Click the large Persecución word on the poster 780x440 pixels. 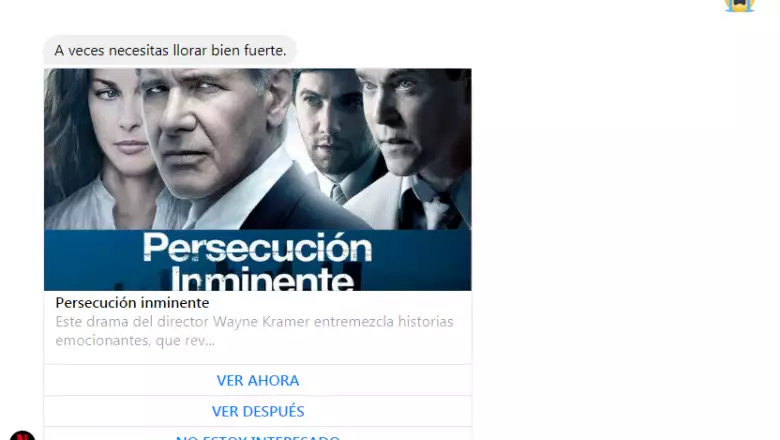pyautogui.click(x=257, y=248)
